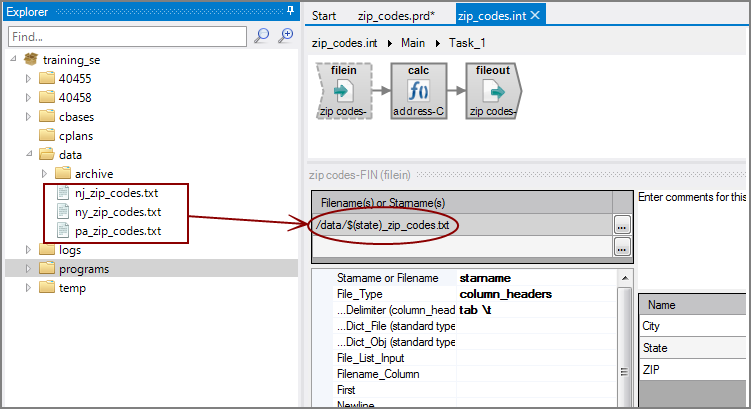Click the cbases folder icon
Screen dimensions: 751x409
(46, 116)
